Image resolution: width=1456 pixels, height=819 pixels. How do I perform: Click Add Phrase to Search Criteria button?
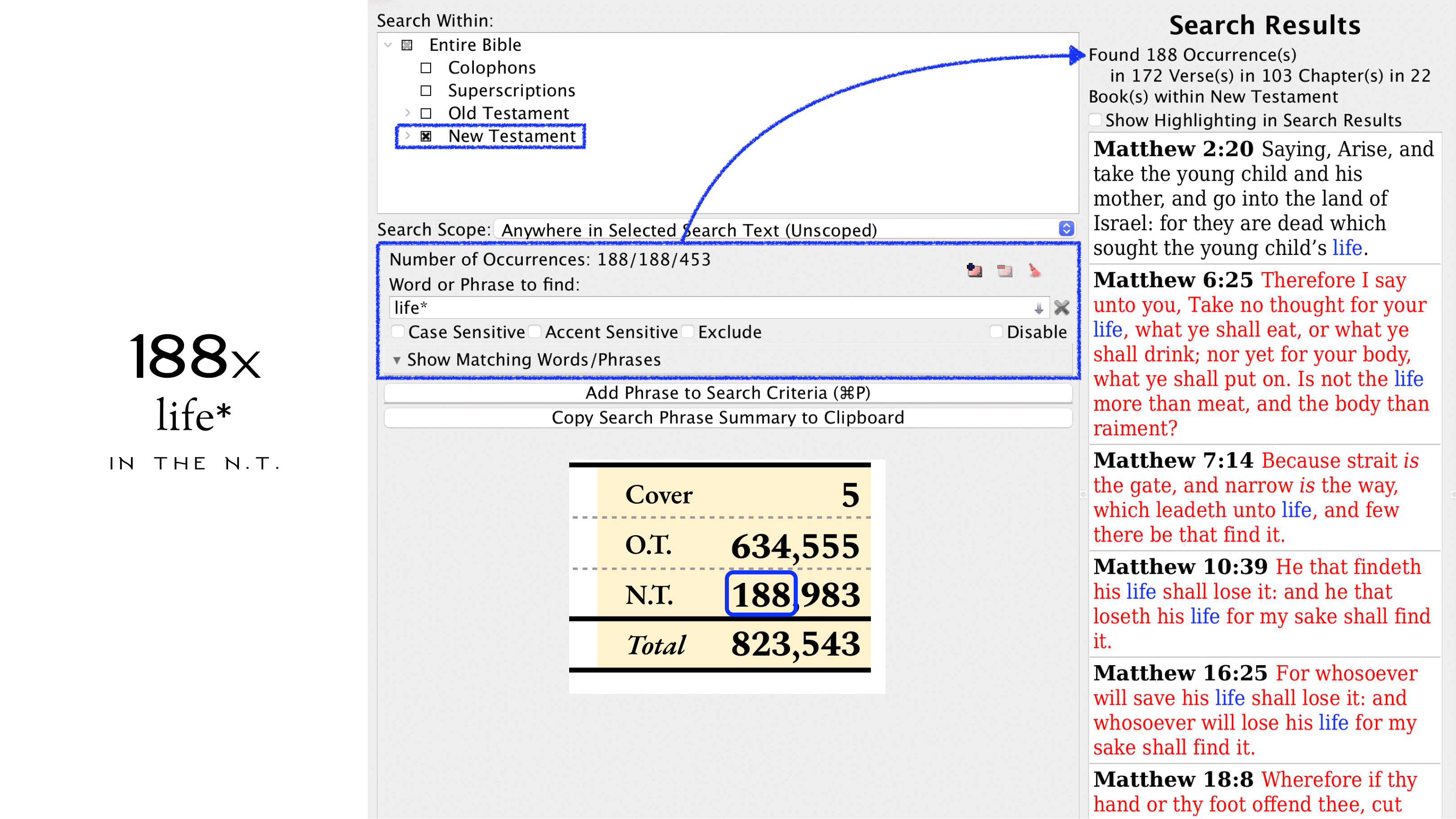coord(728,393)
